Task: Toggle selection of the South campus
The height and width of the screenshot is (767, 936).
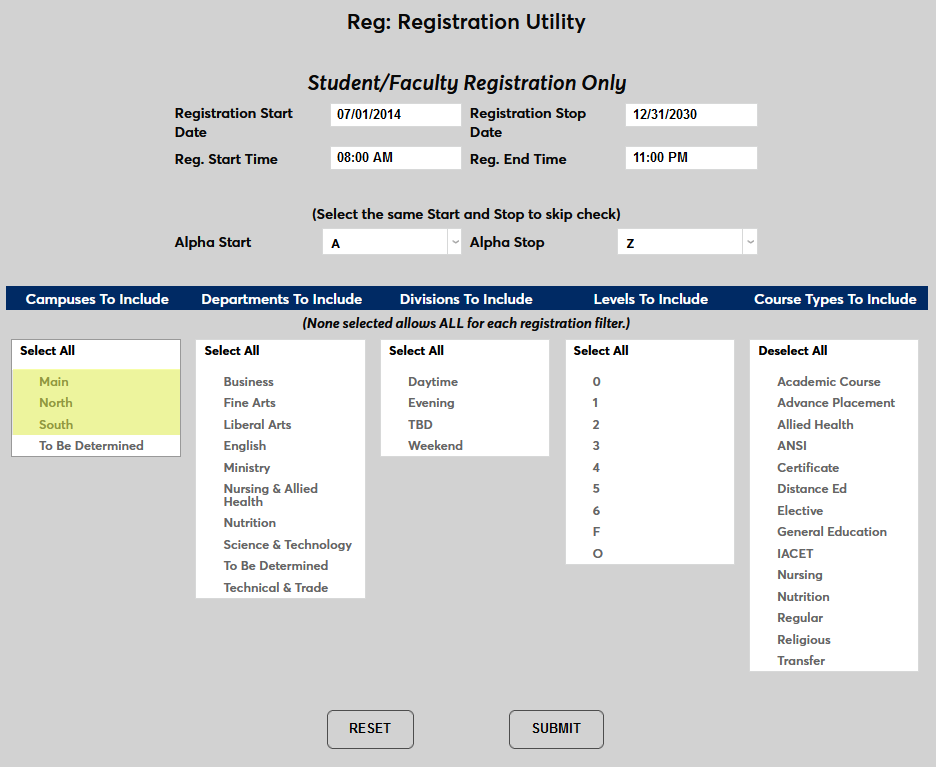Action: 55,424
